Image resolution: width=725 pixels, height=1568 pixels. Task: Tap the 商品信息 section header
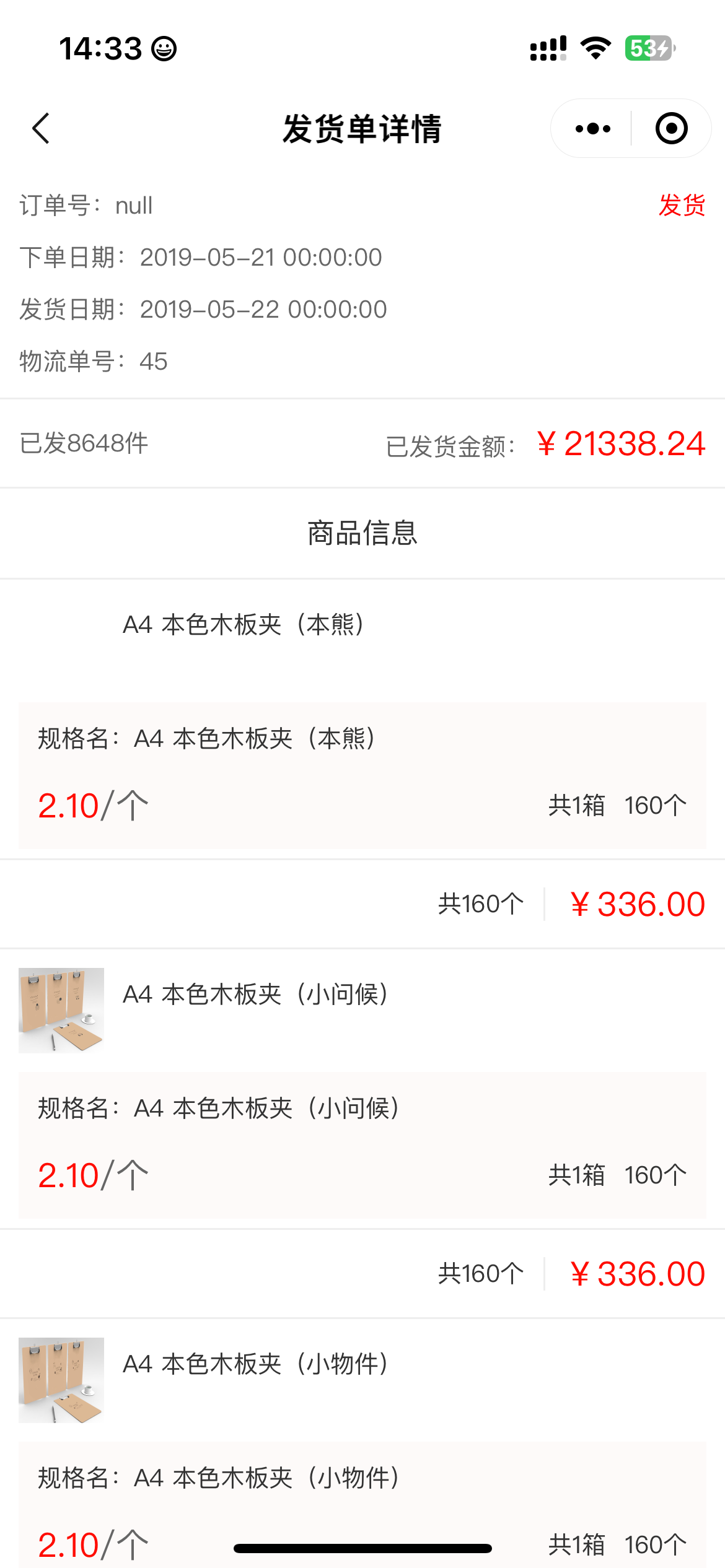point(362,533)
